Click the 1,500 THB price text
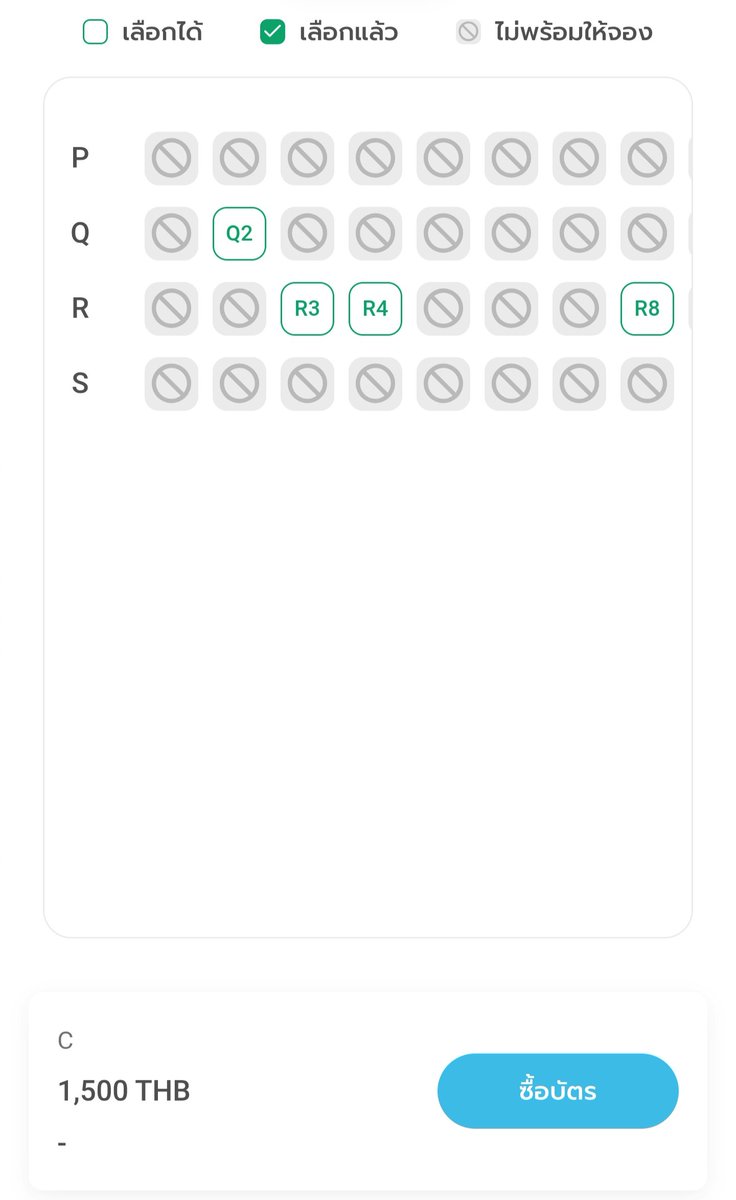Screen dimensions: 736x1200 (x=124, y=1091)
